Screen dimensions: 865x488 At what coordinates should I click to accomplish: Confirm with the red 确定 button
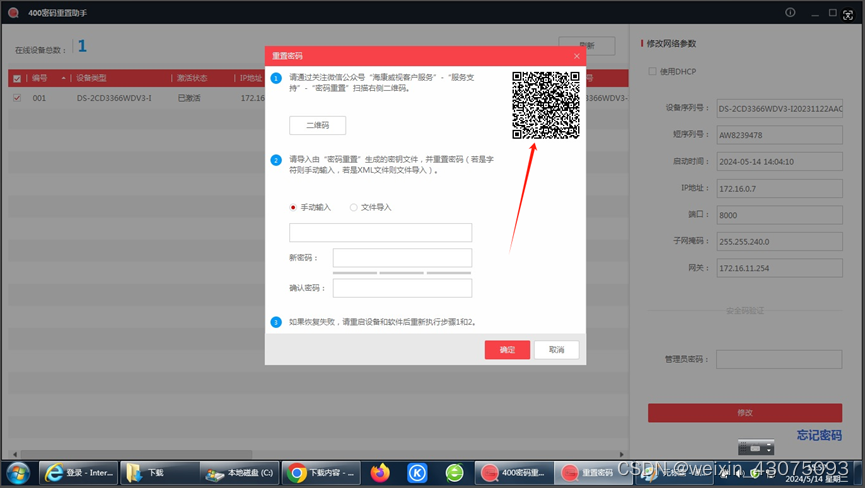coord(508,350)
